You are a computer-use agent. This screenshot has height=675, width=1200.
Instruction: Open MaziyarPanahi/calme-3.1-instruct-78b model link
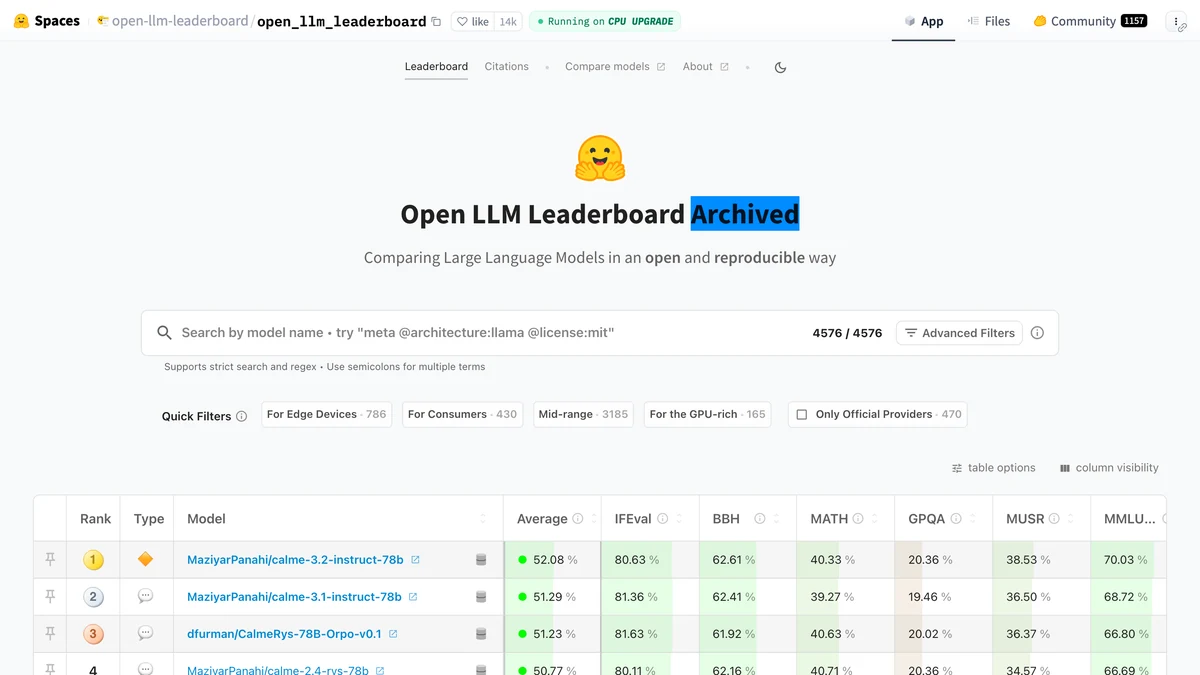pyautogui.click(x=294, y=597)
